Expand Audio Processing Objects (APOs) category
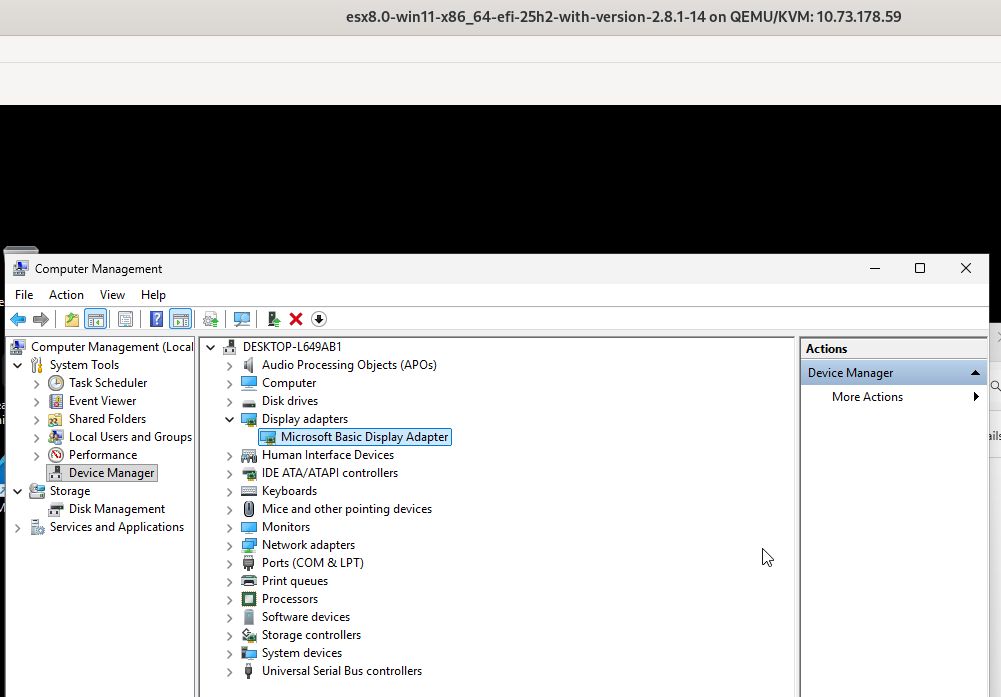This screenshot has height=697, width=1001. pos(229,366)
